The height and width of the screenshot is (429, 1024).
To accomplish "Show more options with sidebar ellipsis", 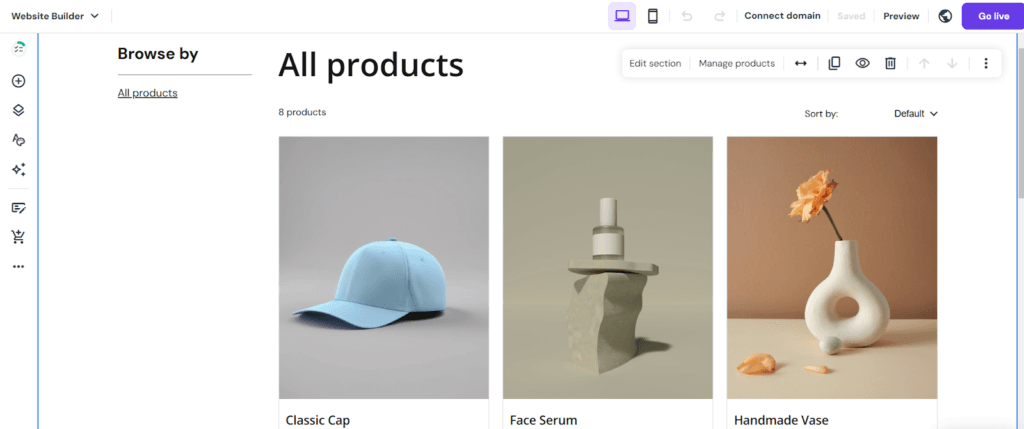I will click(18, 266).
